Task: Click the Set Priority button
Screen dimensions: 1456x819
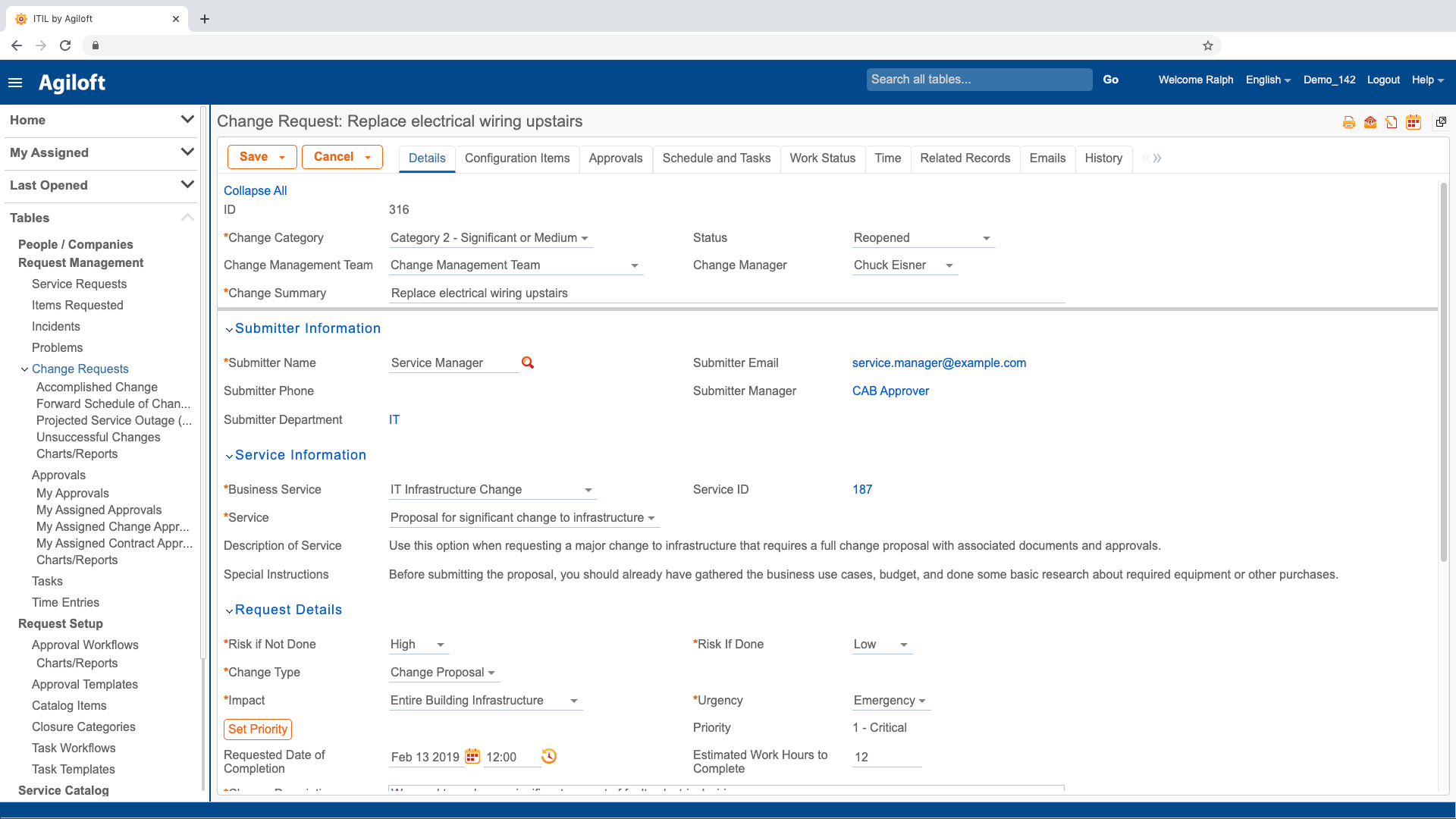Action: pyautogui.click(x=258, y=729)
